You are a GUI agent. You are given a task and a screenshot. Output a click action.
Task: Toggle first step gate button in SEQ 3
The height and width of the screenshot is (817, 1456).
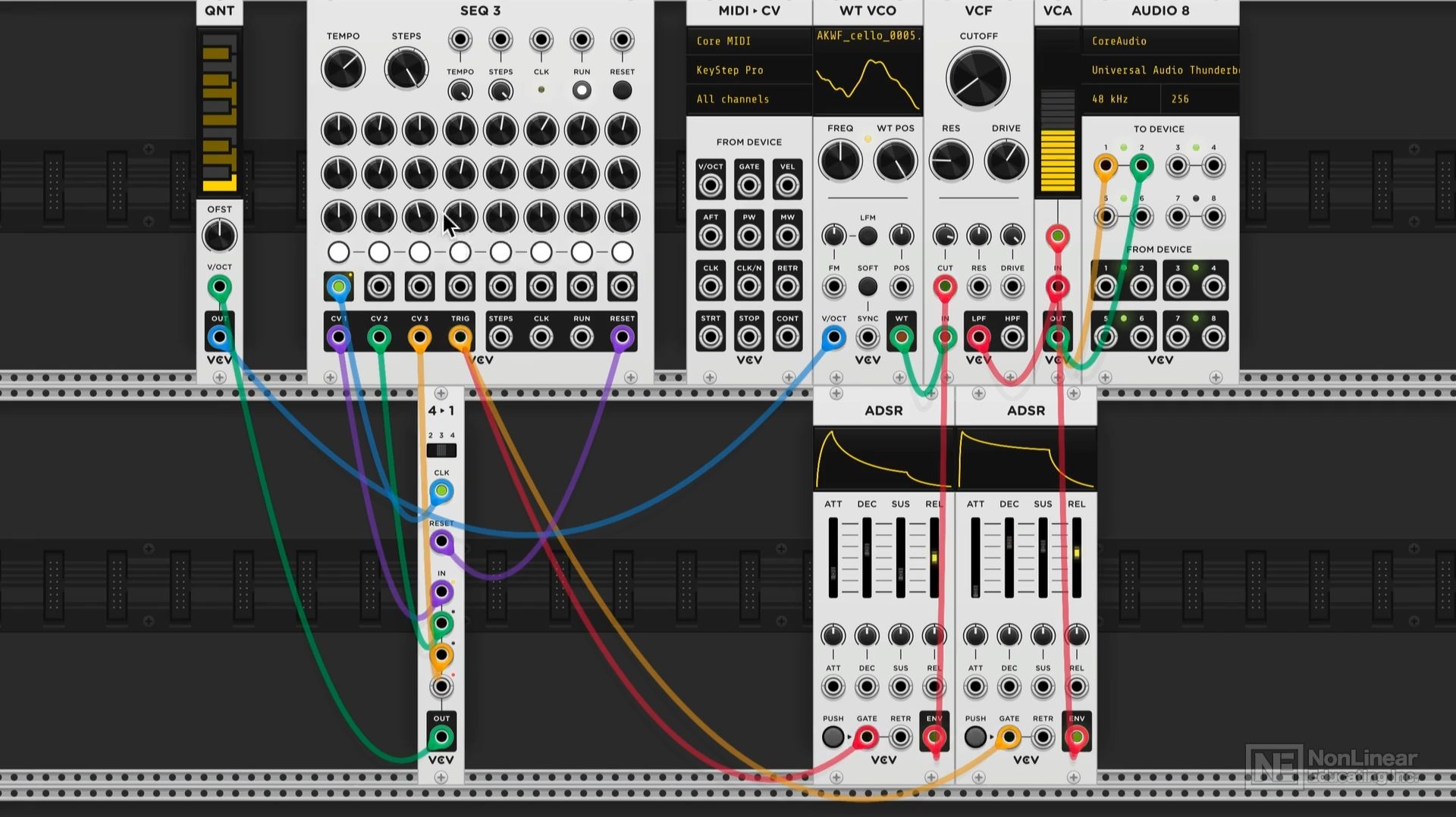338,252
